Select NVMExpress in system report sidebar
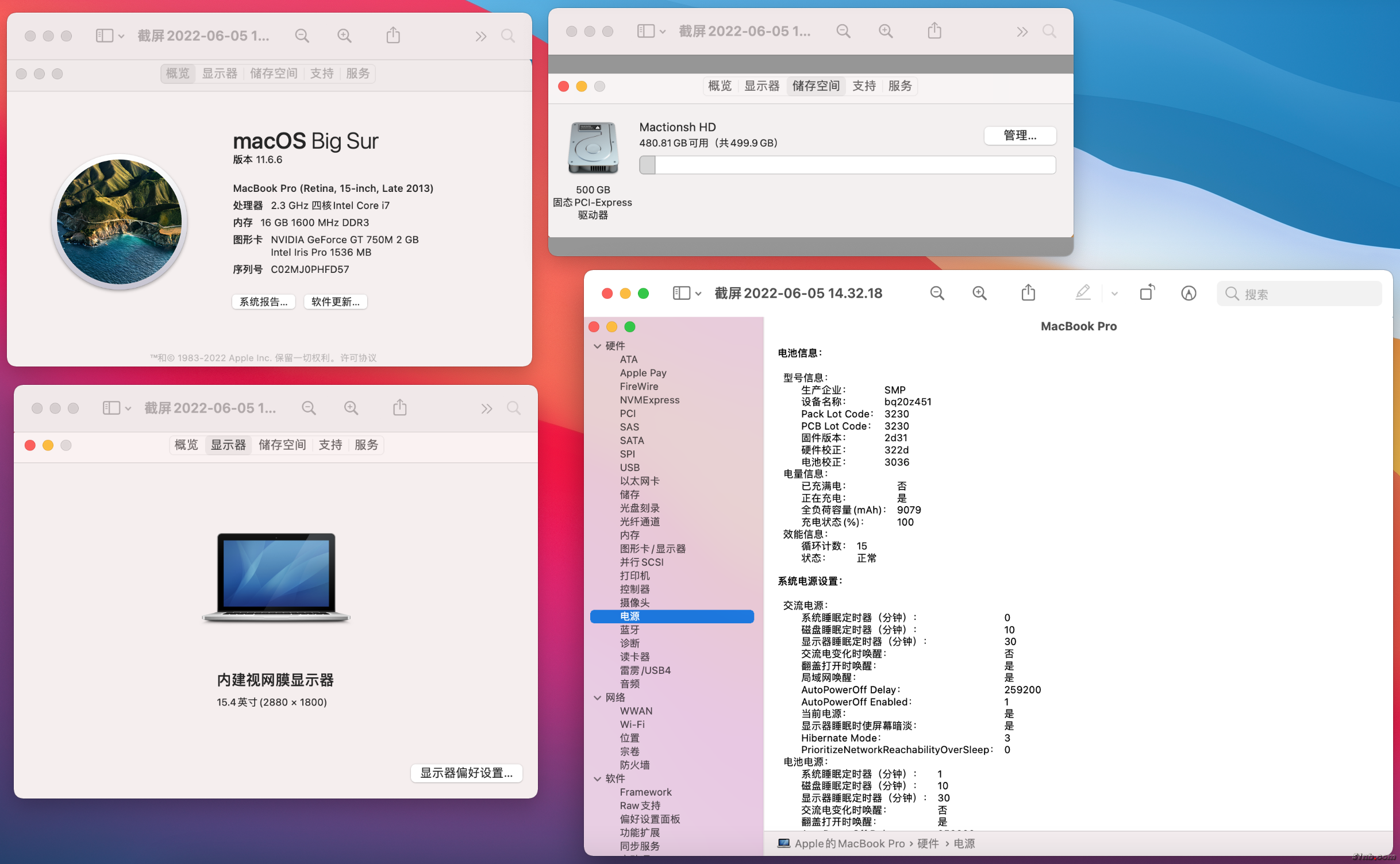 649,400
